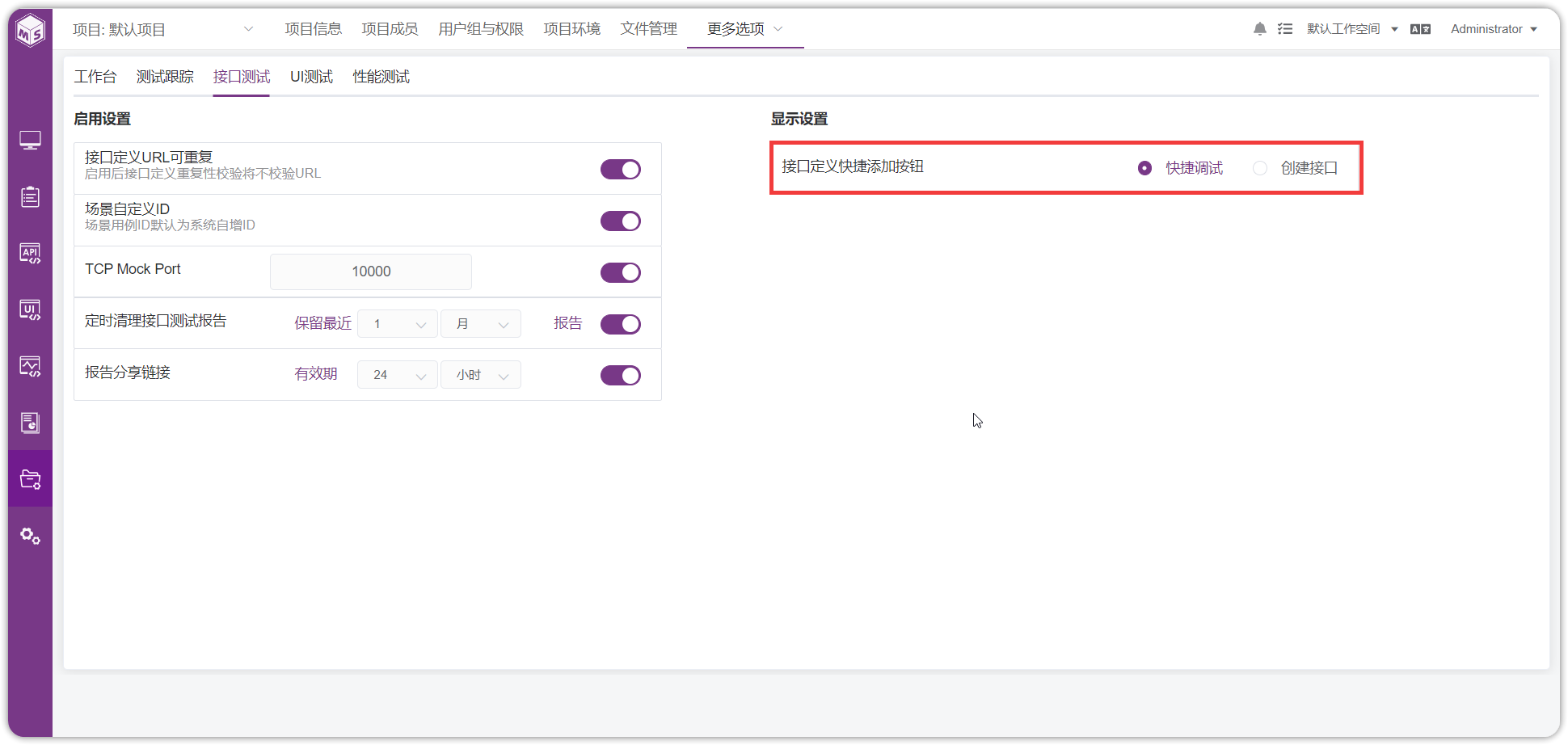Select the 快捷调试 radio button
Viewport: 1568px width, 745px height.
tap(1144, 168)
